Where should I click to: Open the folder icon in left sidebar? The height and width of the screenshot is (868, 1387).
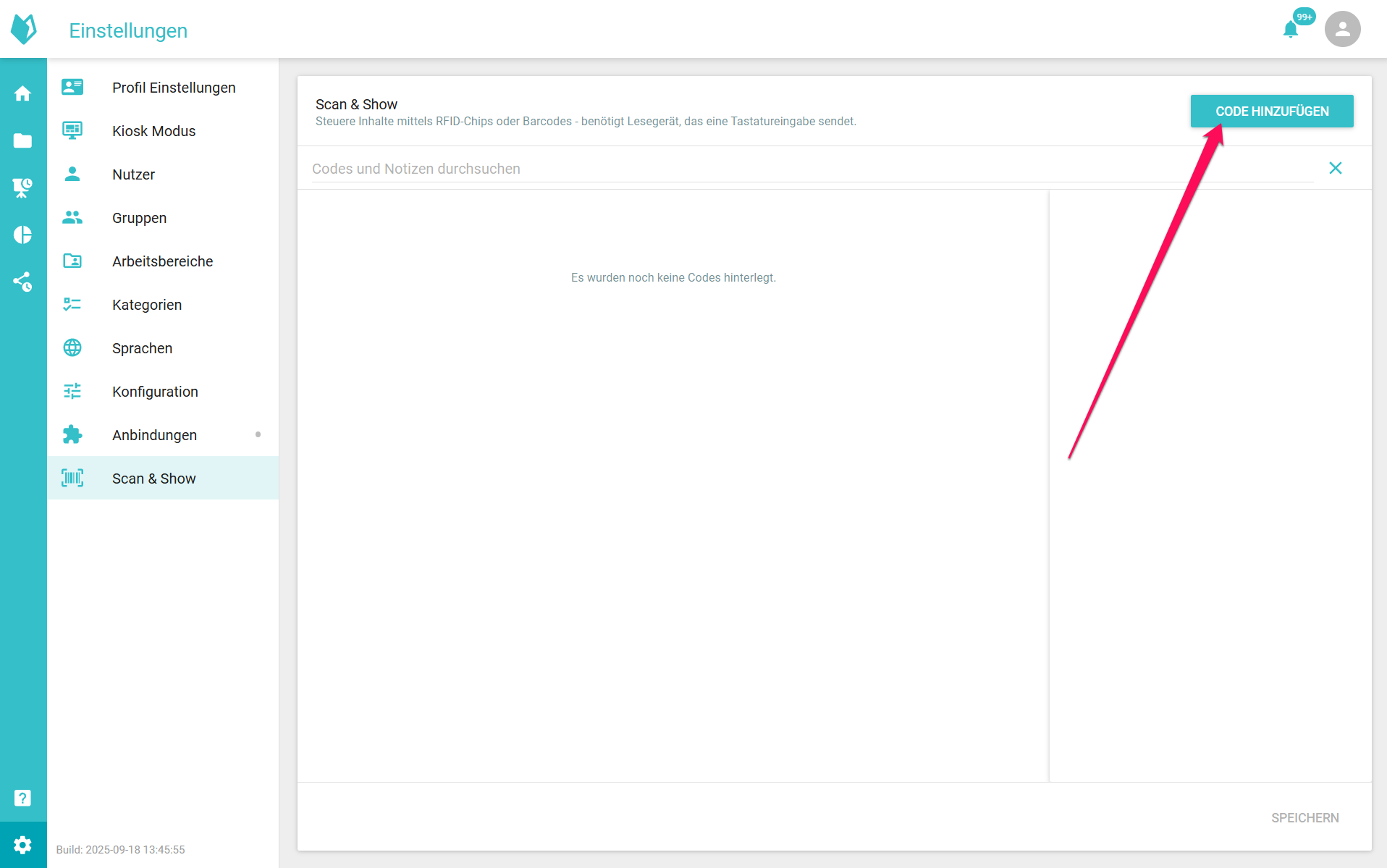click(22, 140)
